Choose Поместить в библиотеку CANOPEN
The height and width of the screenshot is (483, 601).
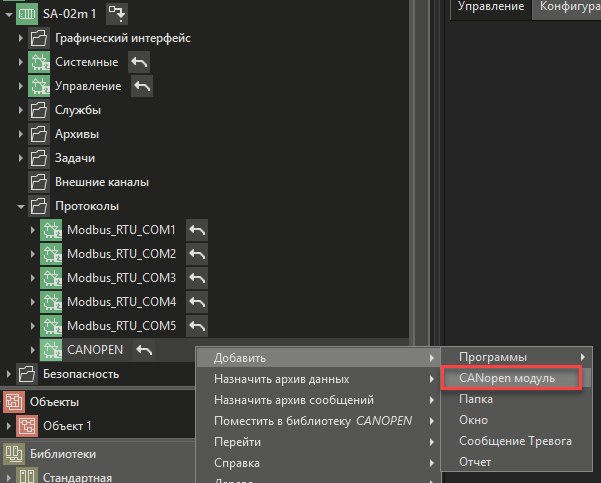tap(318, 421)
